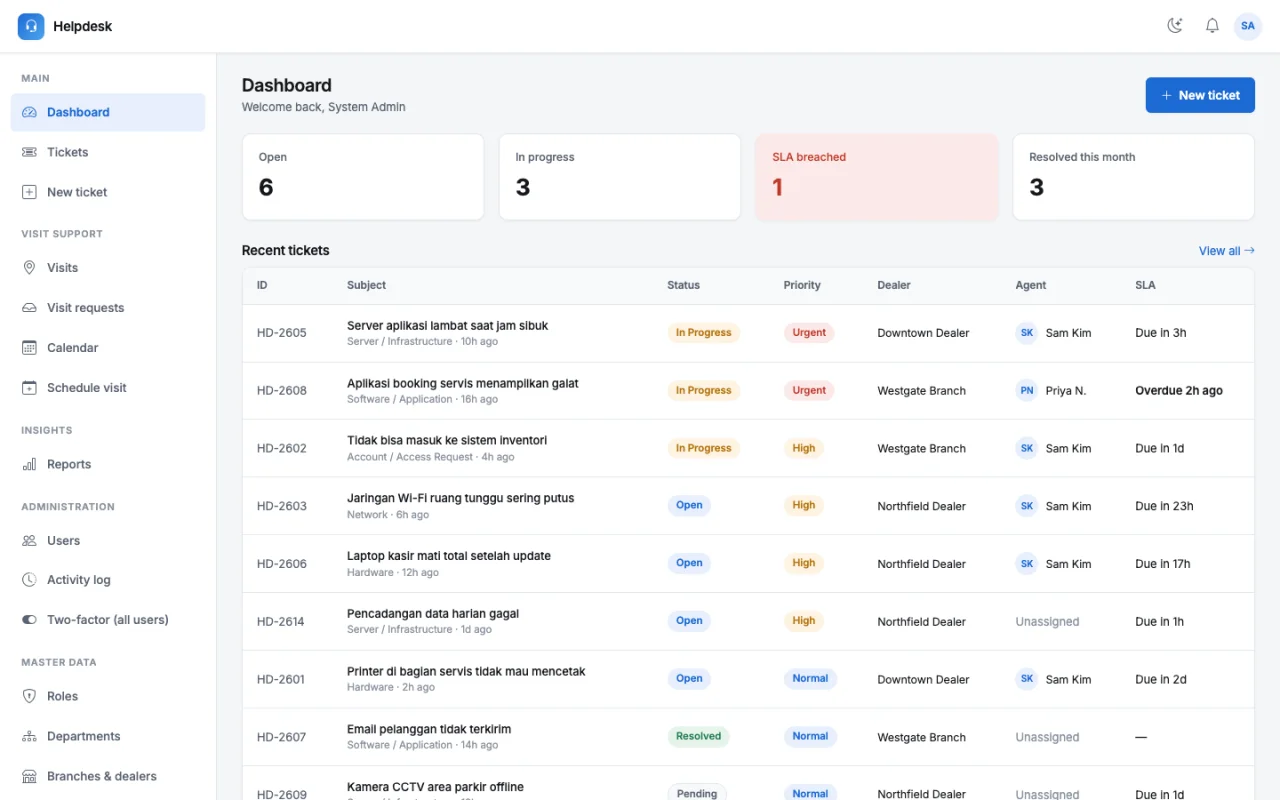Click Laptop kasir mati total setelah update

(449, 556)
